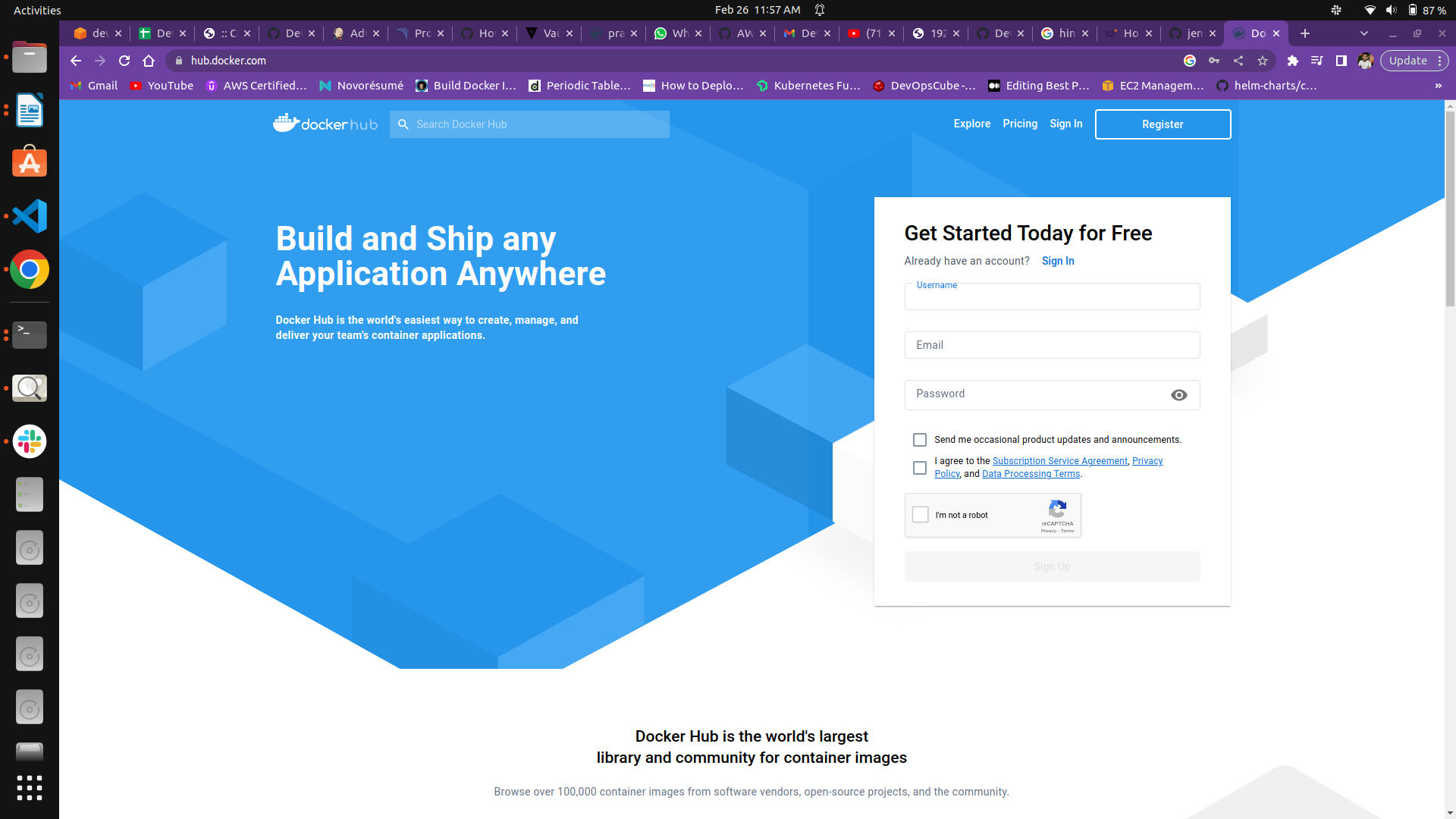Focus the Email input field
Viewport: 1456px width, 819px height.
[x=1052, y=345]
